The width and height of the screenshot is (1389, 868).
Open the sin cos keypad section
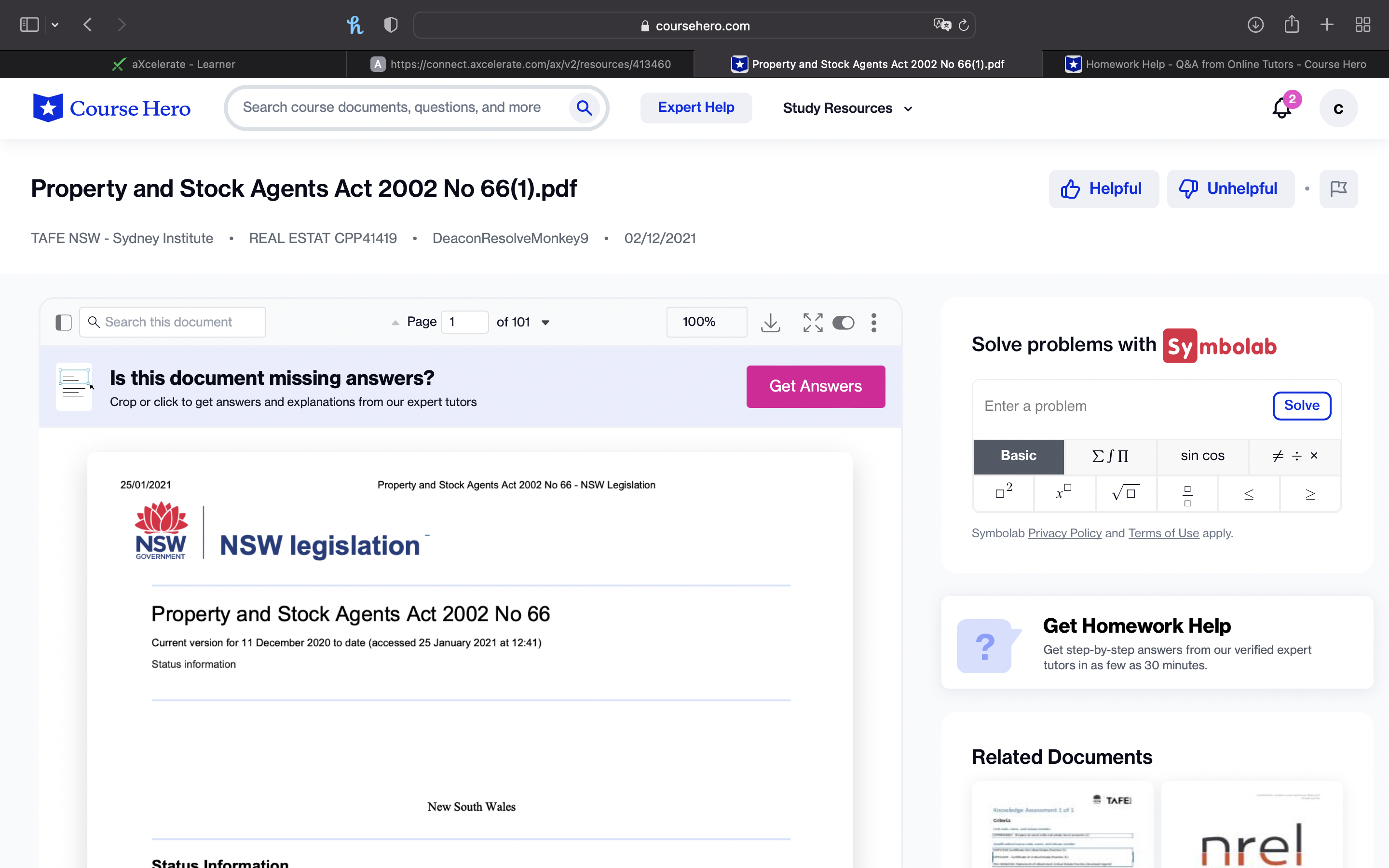pos(1202,456)
